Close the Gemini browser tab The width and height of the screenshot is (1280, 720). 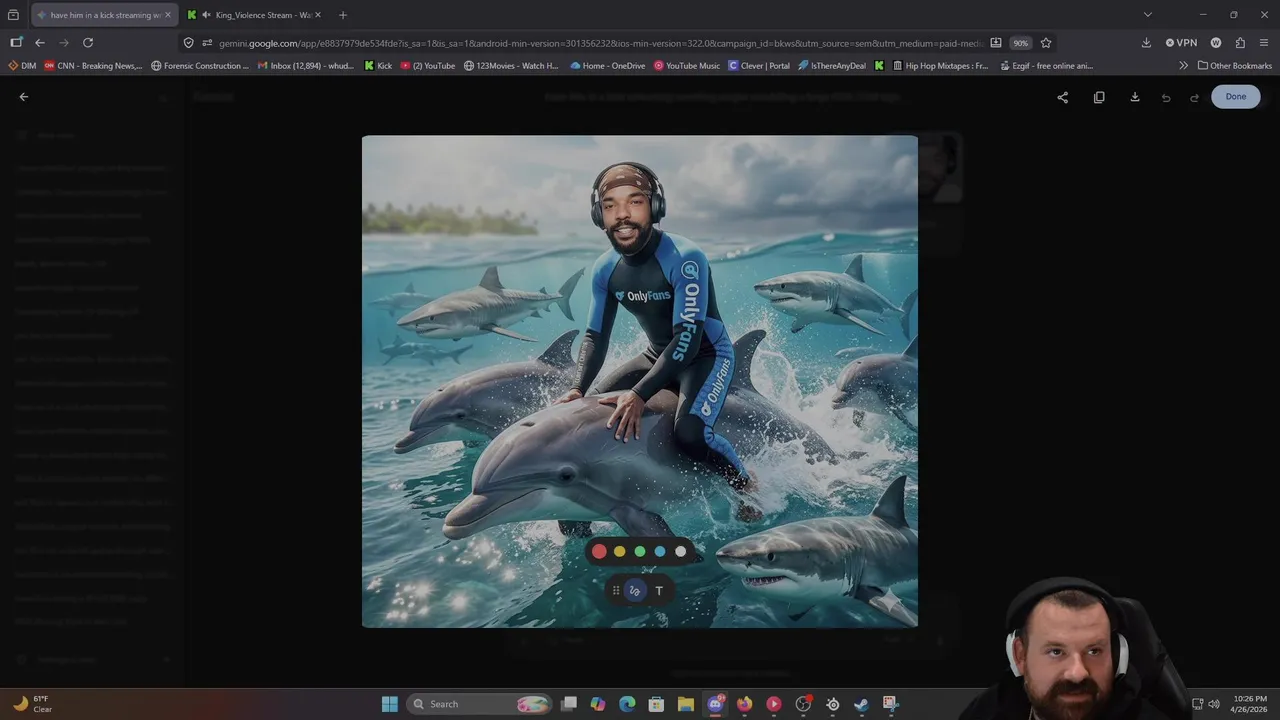[x=167, y=15]
